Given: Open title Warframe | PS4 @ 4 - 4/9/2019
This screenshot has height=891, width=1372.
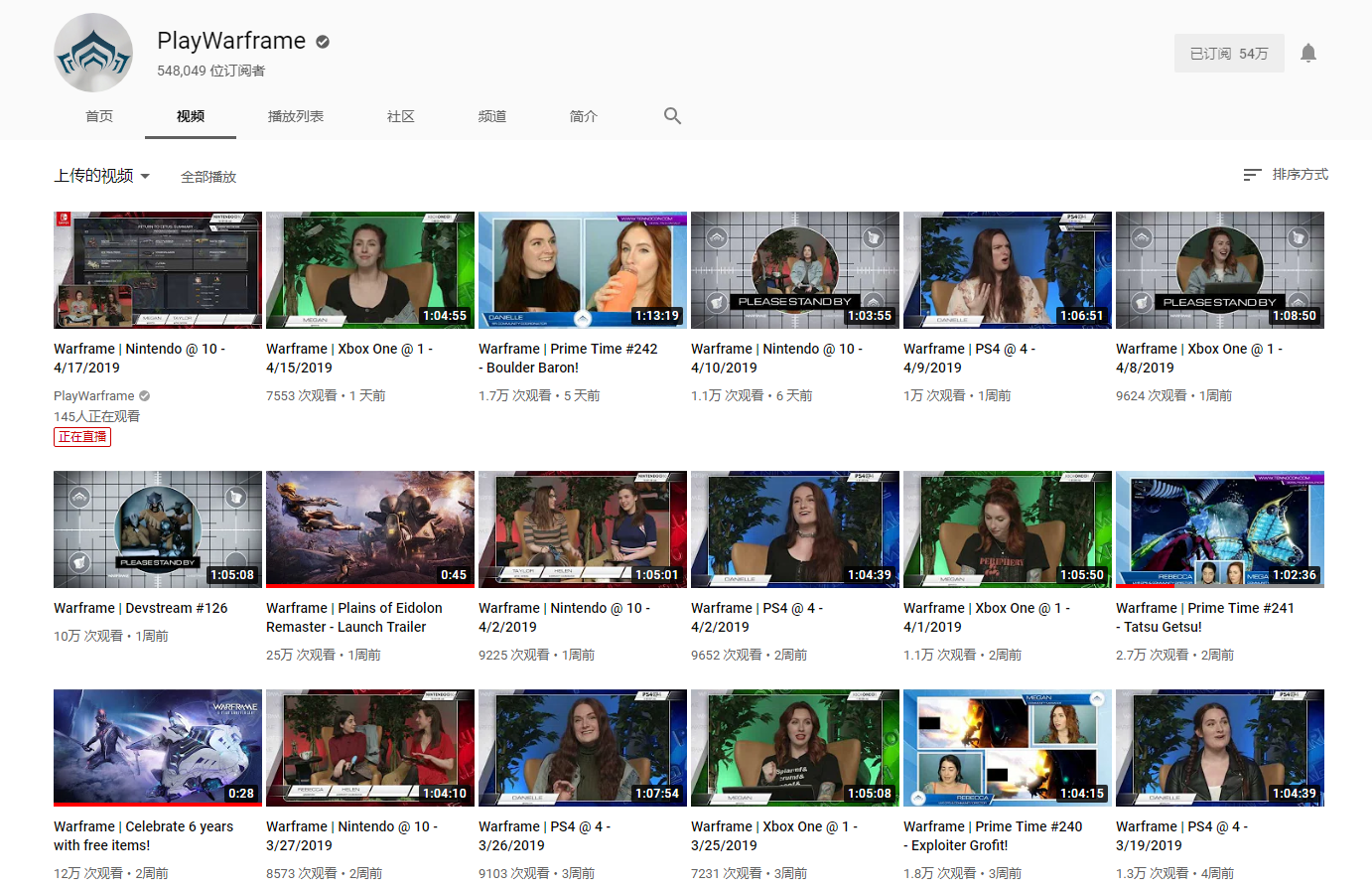Looking at the screenshot, I should click(970, 359).
